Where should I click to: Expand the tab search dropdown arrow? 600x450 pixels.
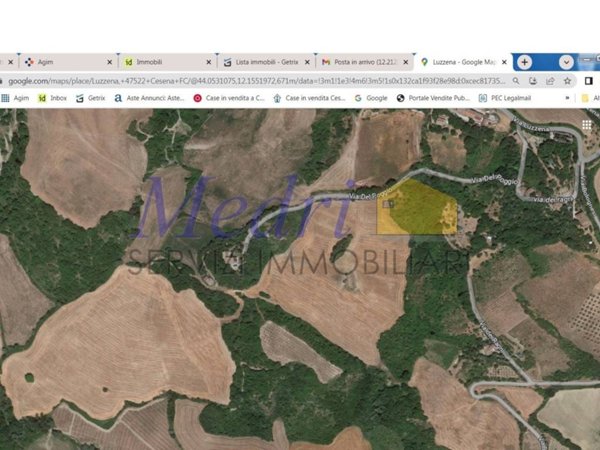click(566, 62)
